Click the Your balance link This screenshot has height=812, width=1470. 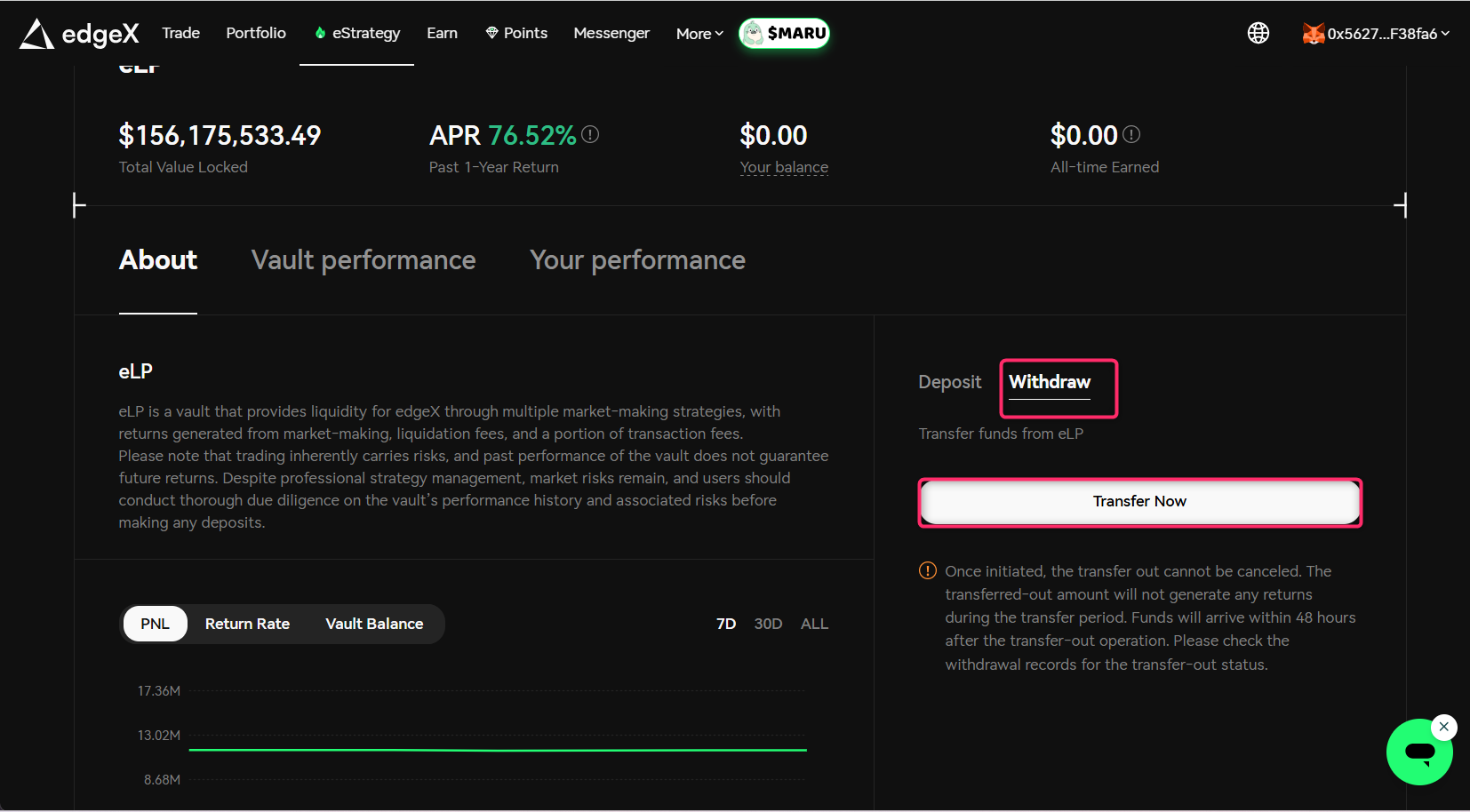784,167
